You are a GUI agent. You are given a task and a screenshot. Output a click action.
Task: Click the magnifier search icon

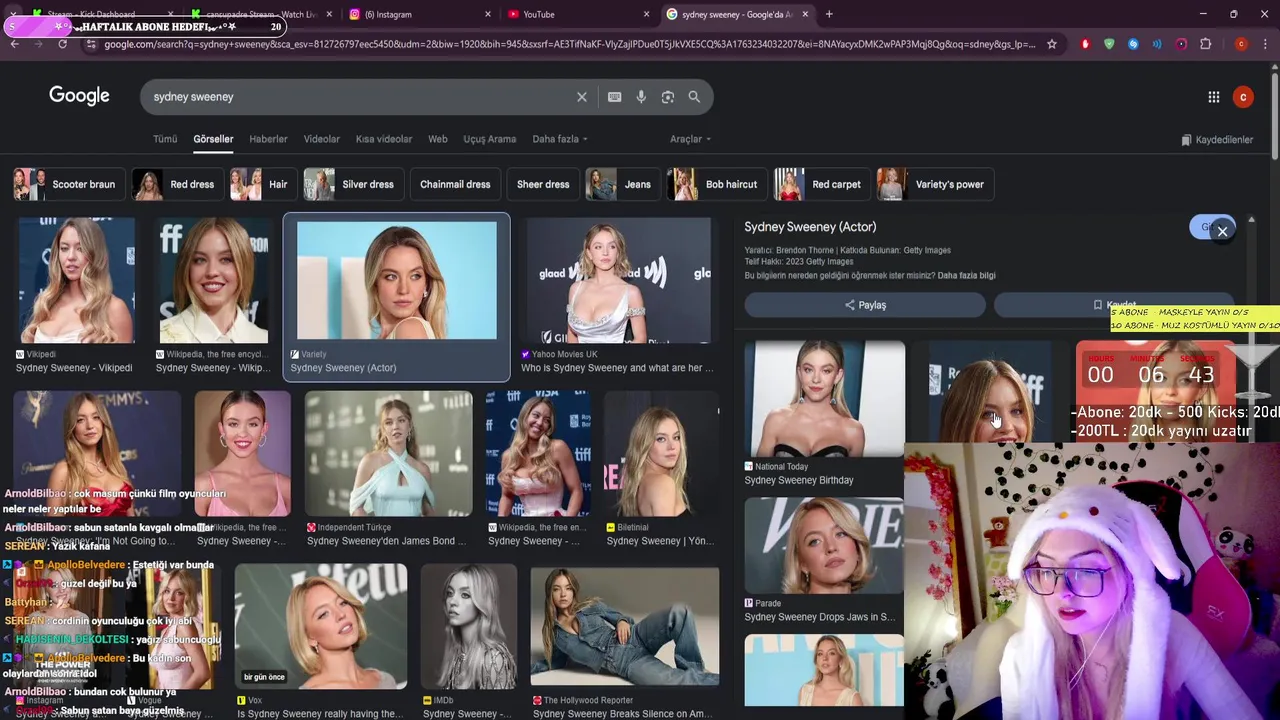click(x=694, y=97)
